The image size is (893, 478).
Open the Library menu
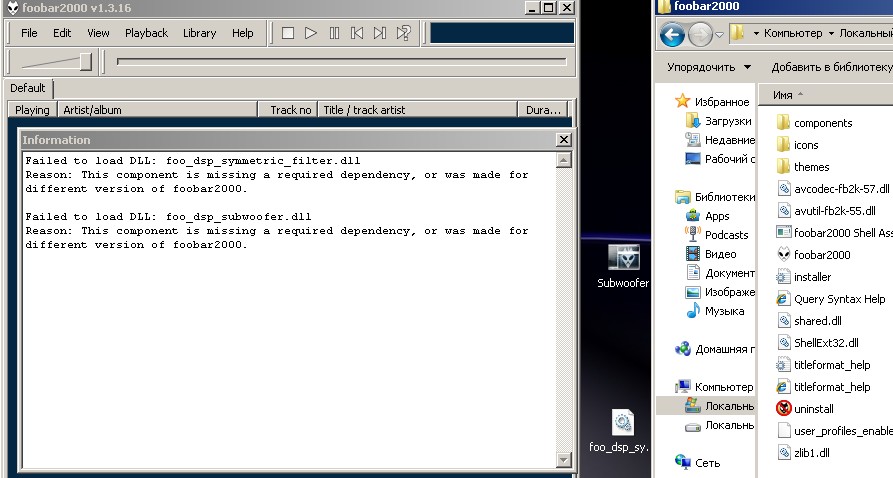pos(199,33)
